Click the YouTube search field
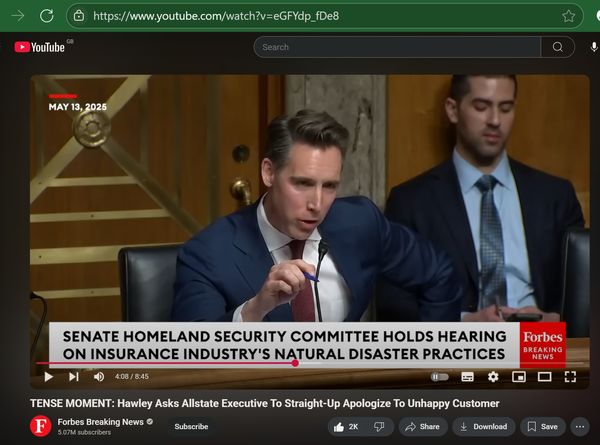The image size is (600, 445). coord(397,47)
